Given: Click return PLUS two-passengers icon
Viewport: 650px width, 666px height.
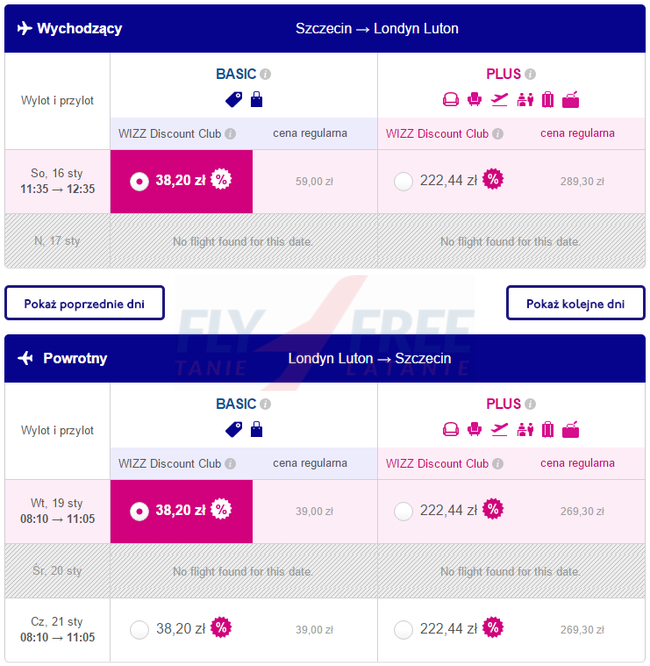Looking at the screenshot, I should coord(524,430).
